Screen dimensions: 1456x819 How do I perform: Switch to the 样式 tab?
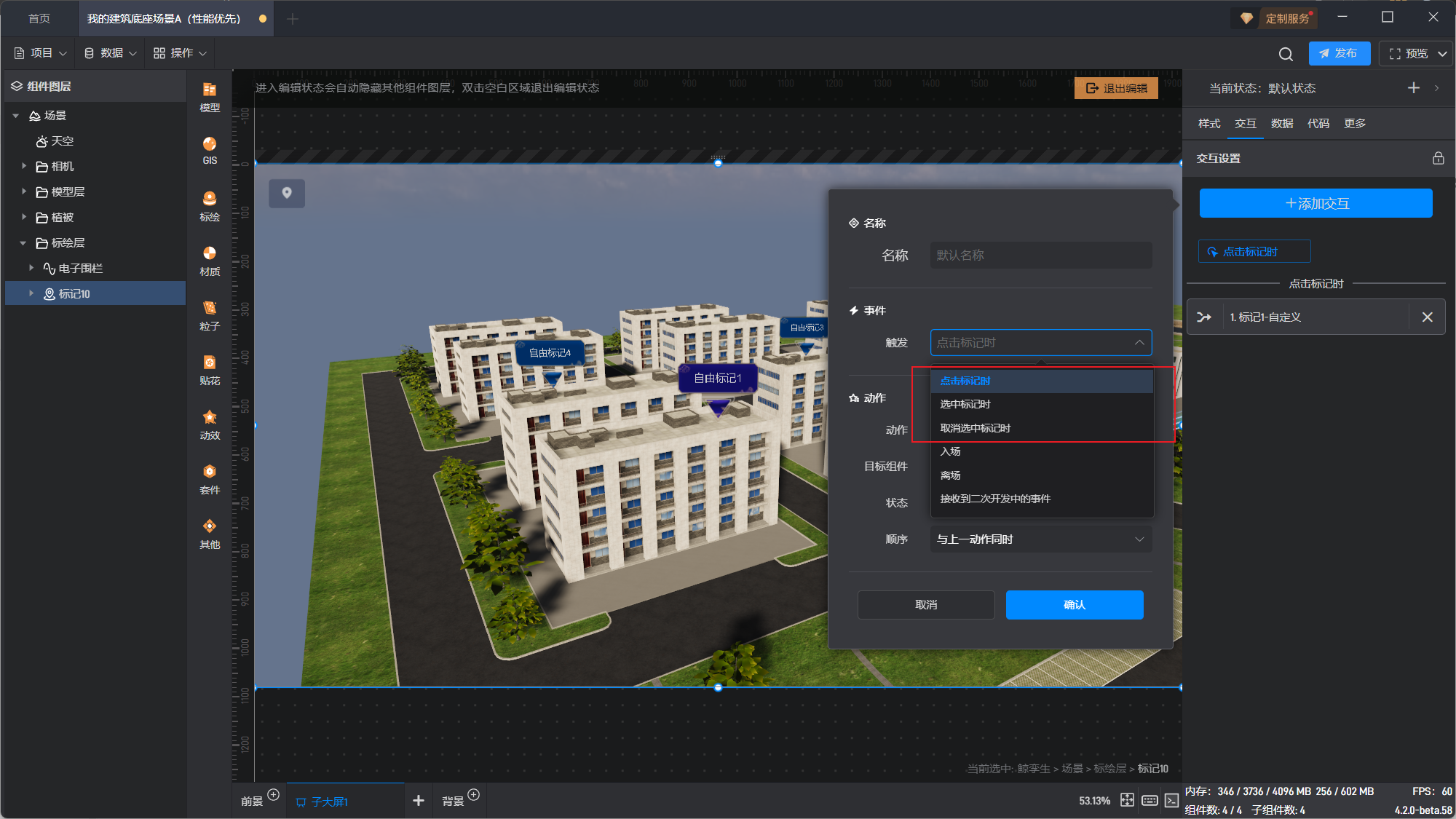point(1208,123)
